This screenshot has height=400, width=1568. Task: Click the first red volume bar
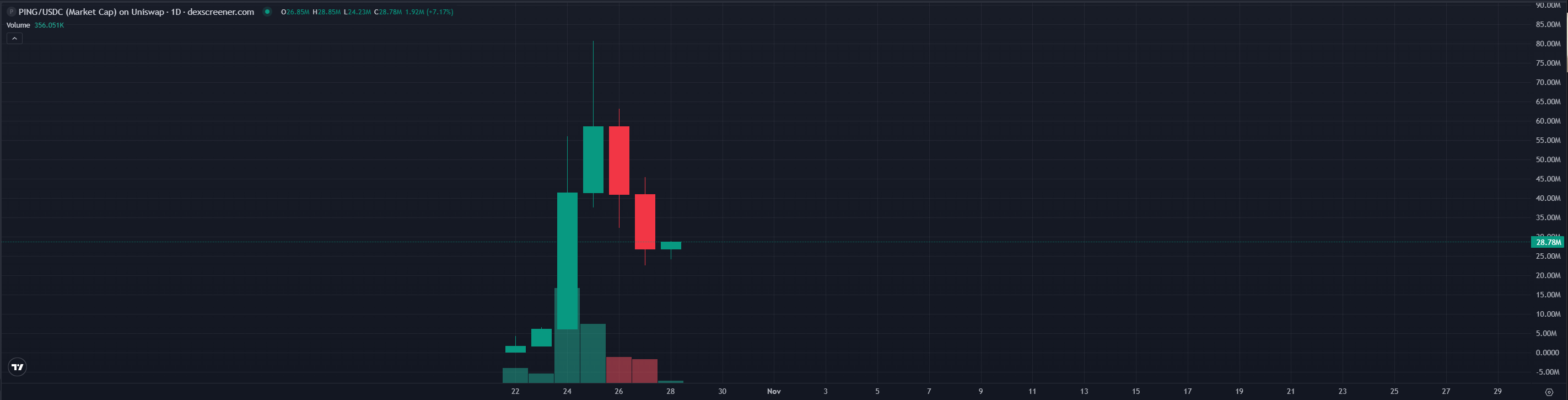619,370
